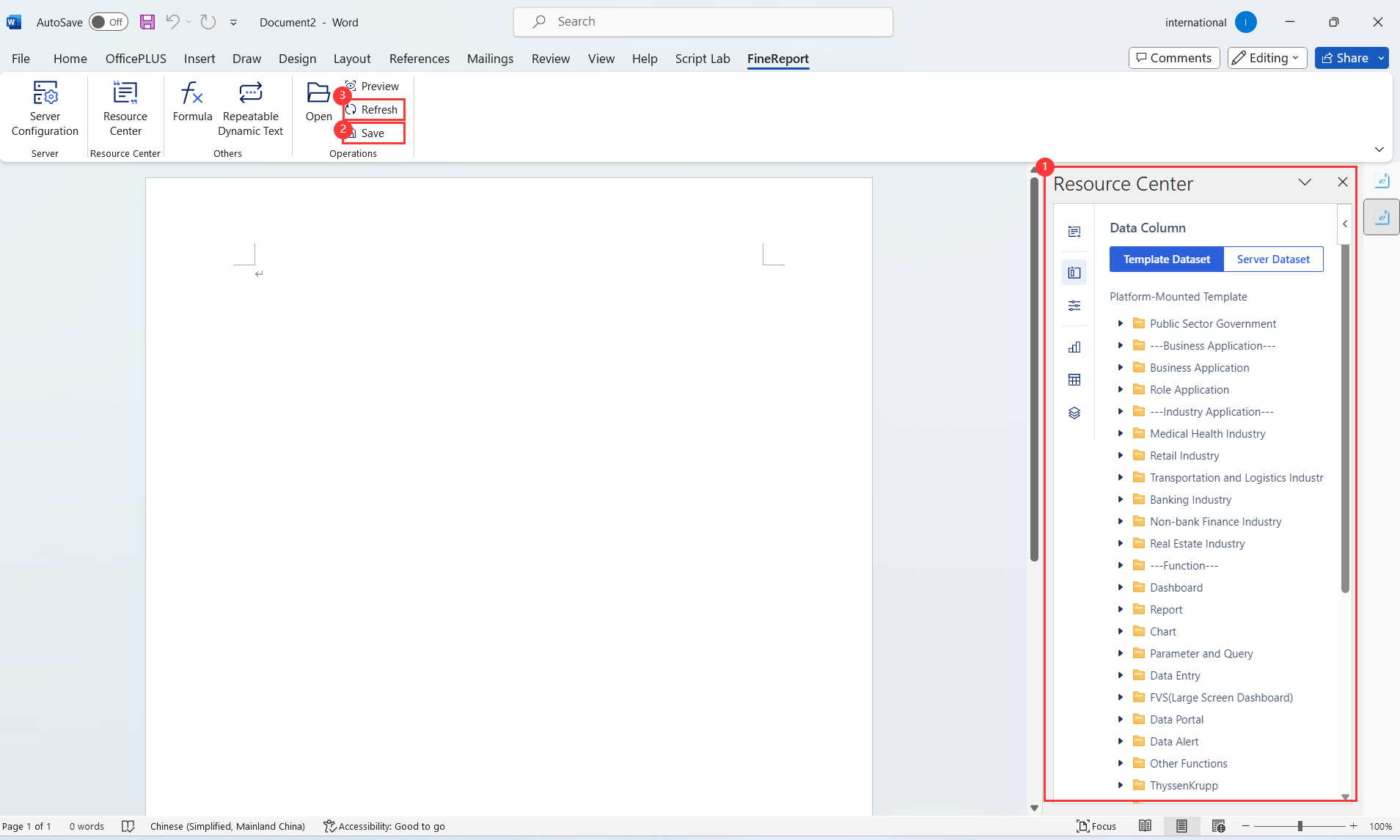Screen dimensions: 1400x840
Task: Open the Resource Center pane options chevron
Action: coord(1305,183)
